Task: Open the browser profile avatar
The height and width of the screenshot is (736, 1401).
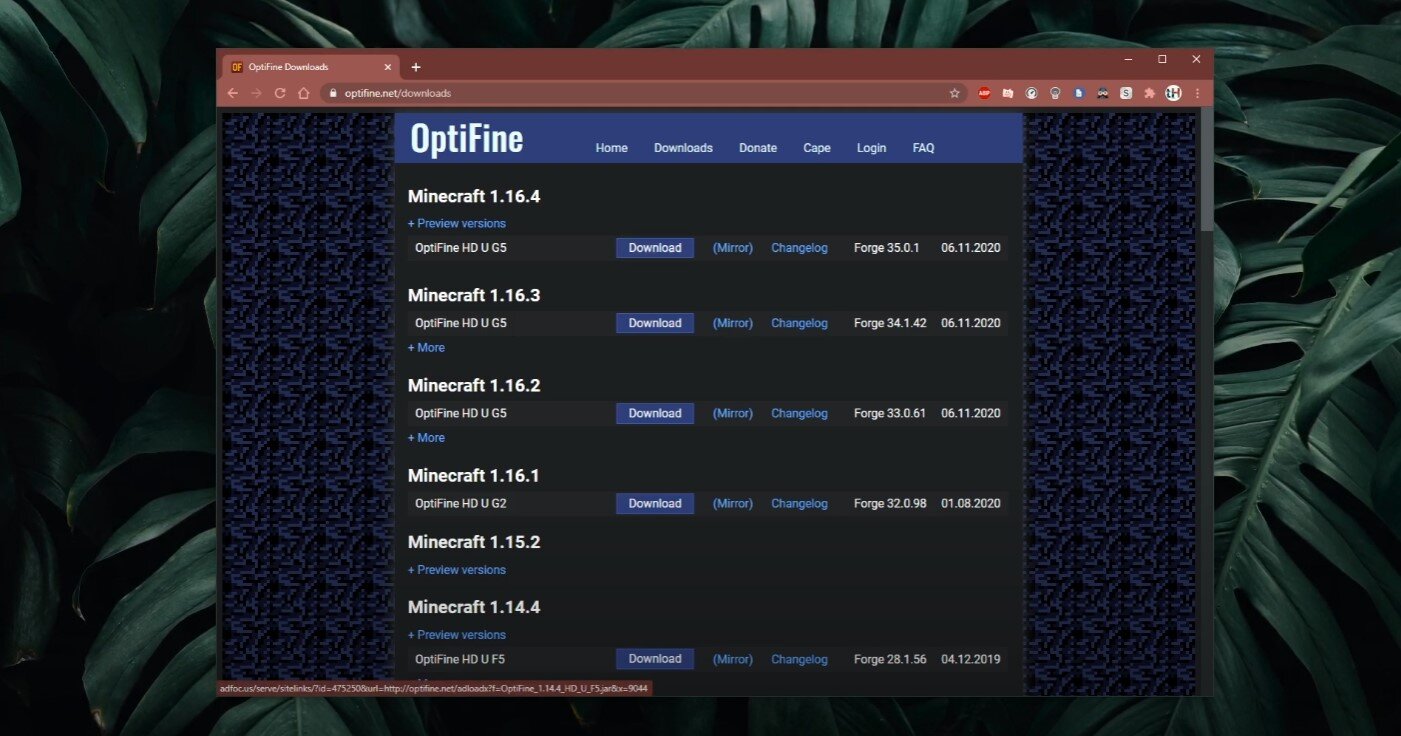Action: tap(1174, 93)
